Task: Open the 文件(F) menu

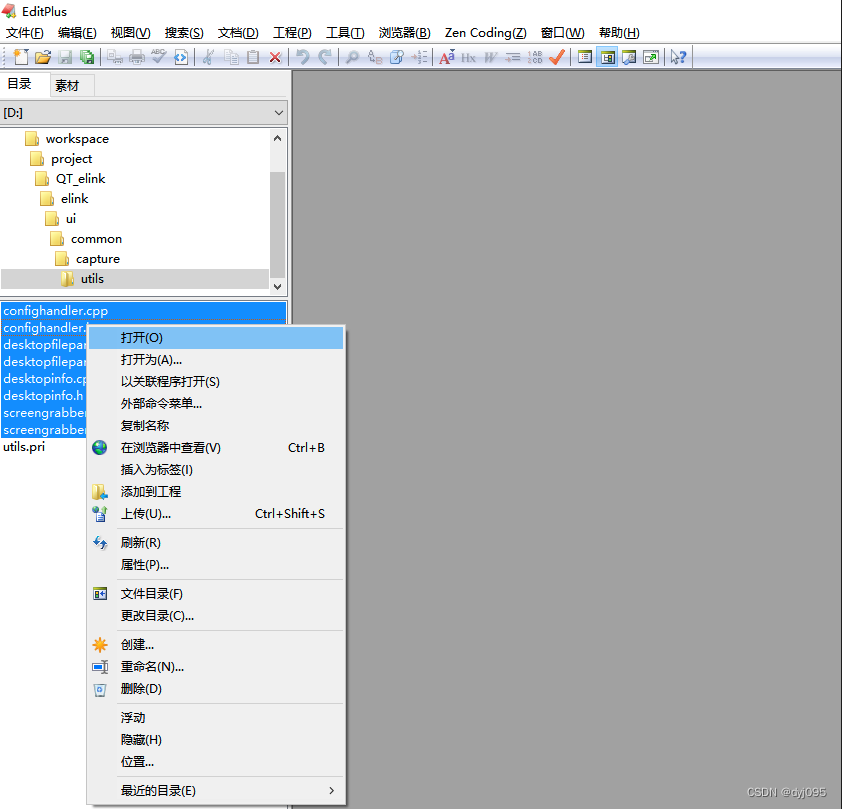Action: (25, 33)
